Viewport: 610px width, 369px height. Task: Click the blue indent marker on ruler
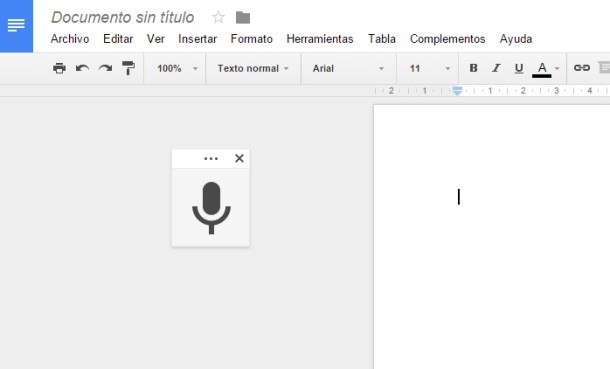(x=458, y=91)
